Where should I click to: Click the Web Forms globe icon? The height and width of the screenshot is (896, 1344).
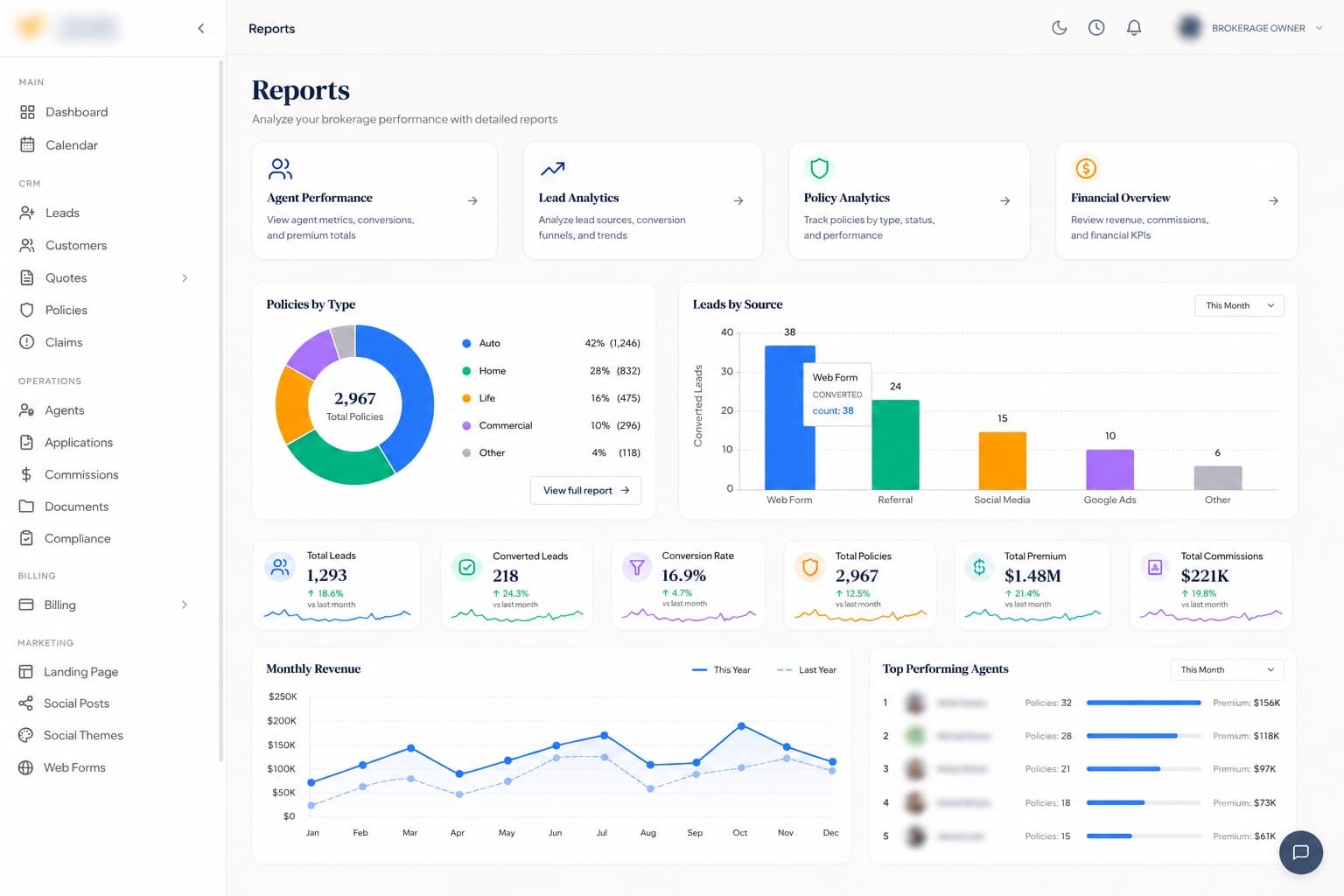26,767
